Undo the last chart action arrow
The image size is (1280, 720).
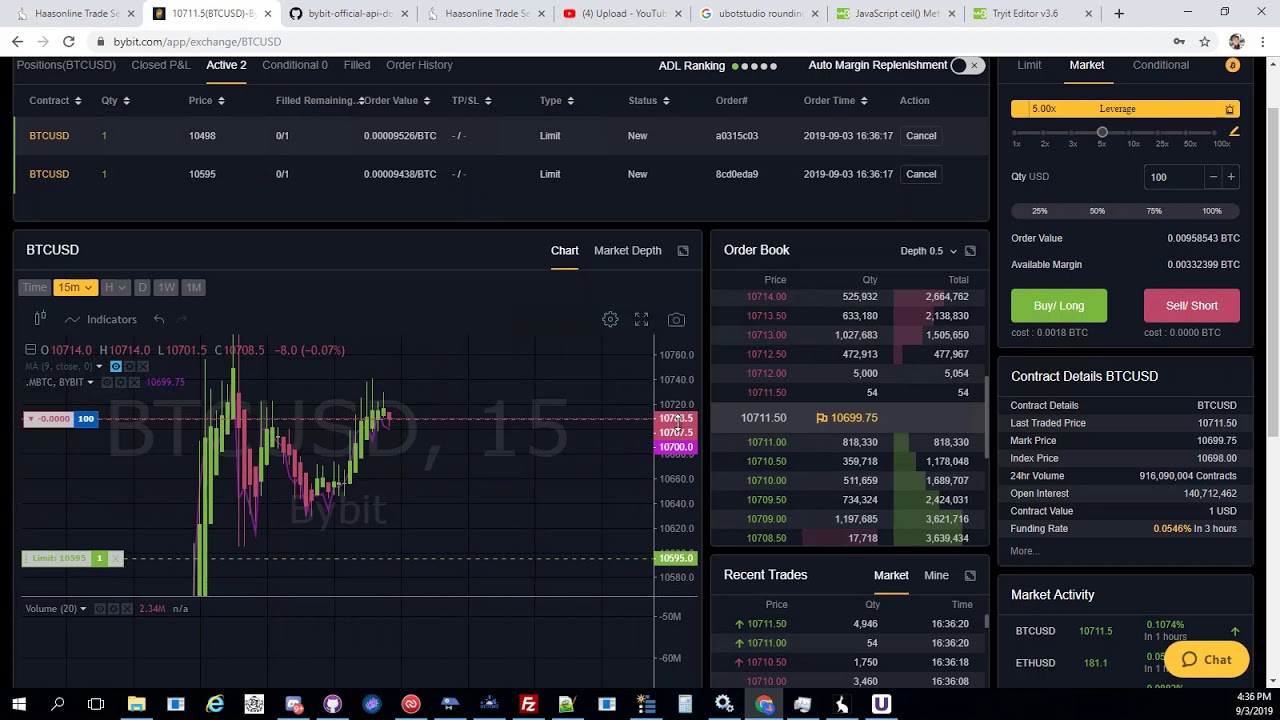point(159,319)
